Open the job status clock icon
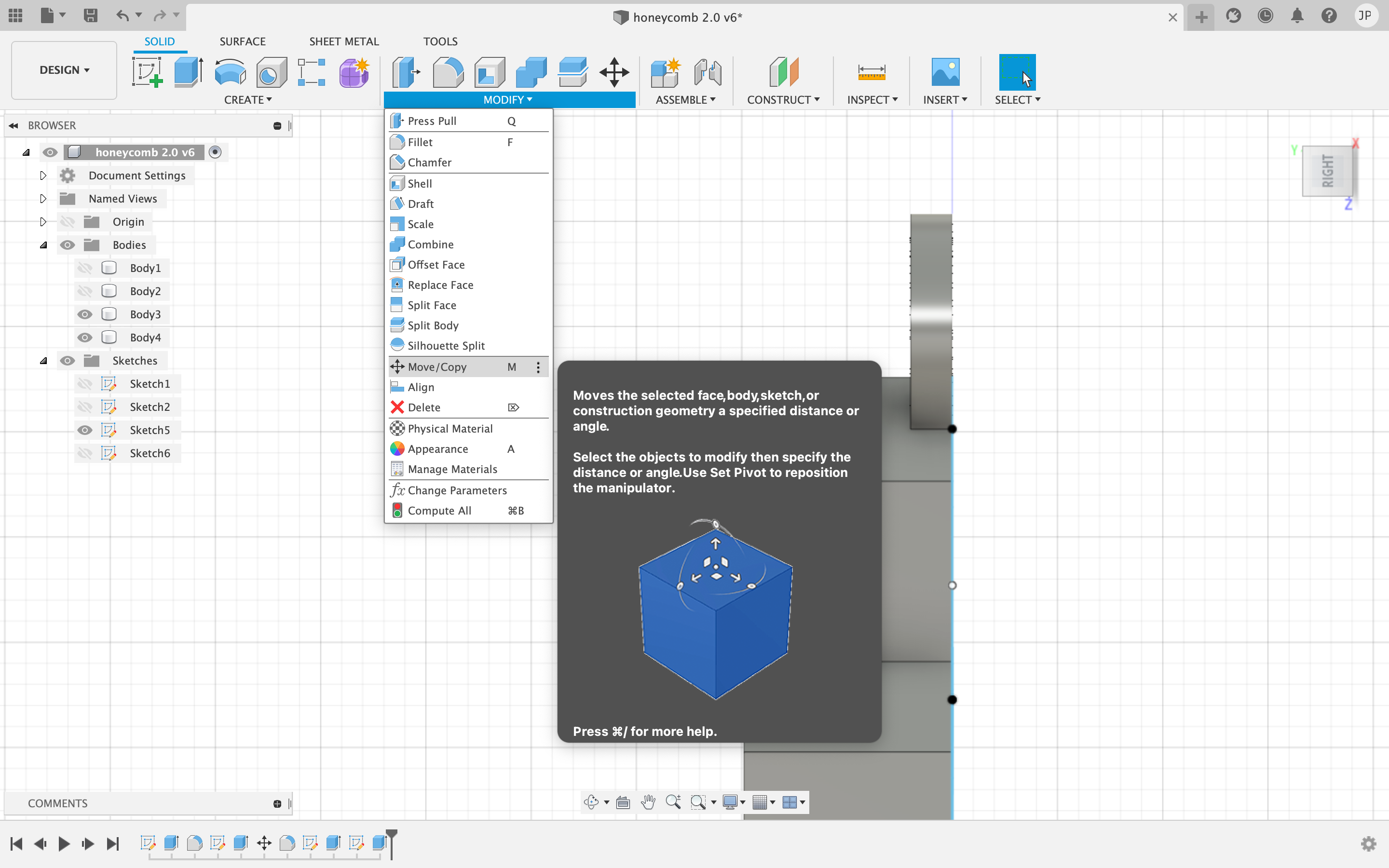The image size is (1389, 868). [1265, 15]
